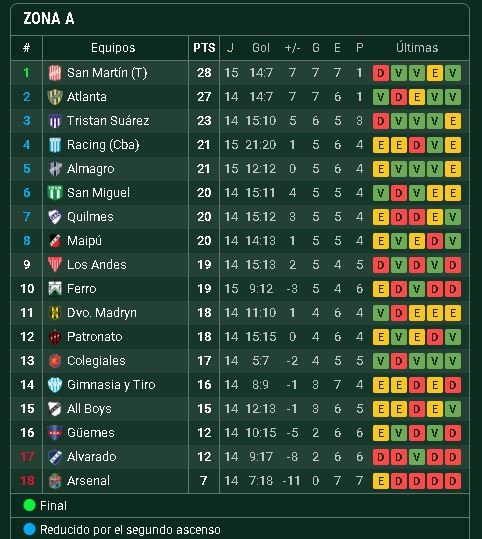Image resolution: width=482 pixels, height=539 pixels.
Task: Sort by the PTS column header
Action: point(204,48)
